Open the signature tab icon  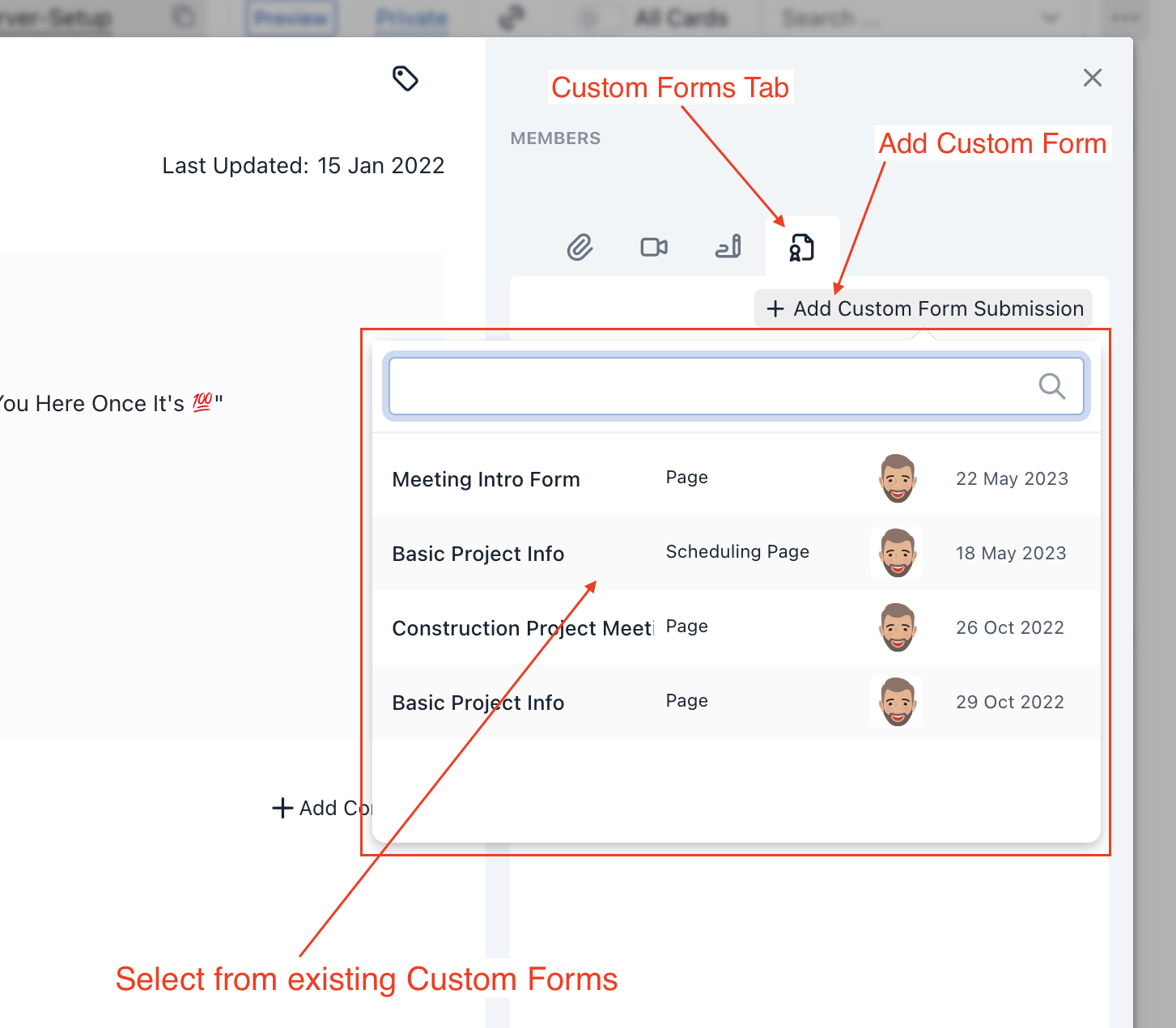728,247
